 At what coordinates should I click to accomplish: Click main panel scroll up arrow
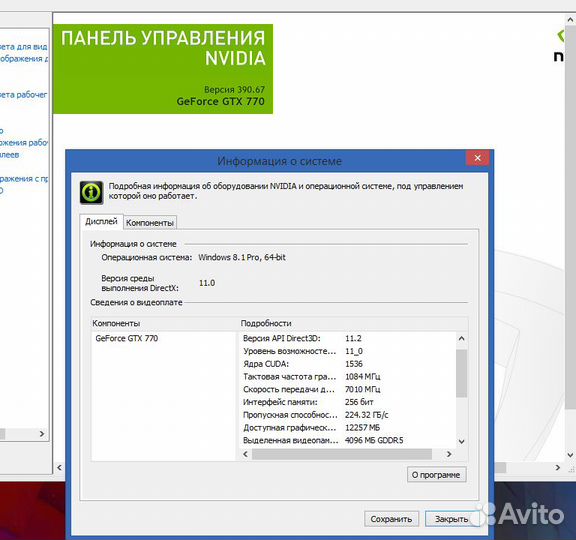pos(570,19)
